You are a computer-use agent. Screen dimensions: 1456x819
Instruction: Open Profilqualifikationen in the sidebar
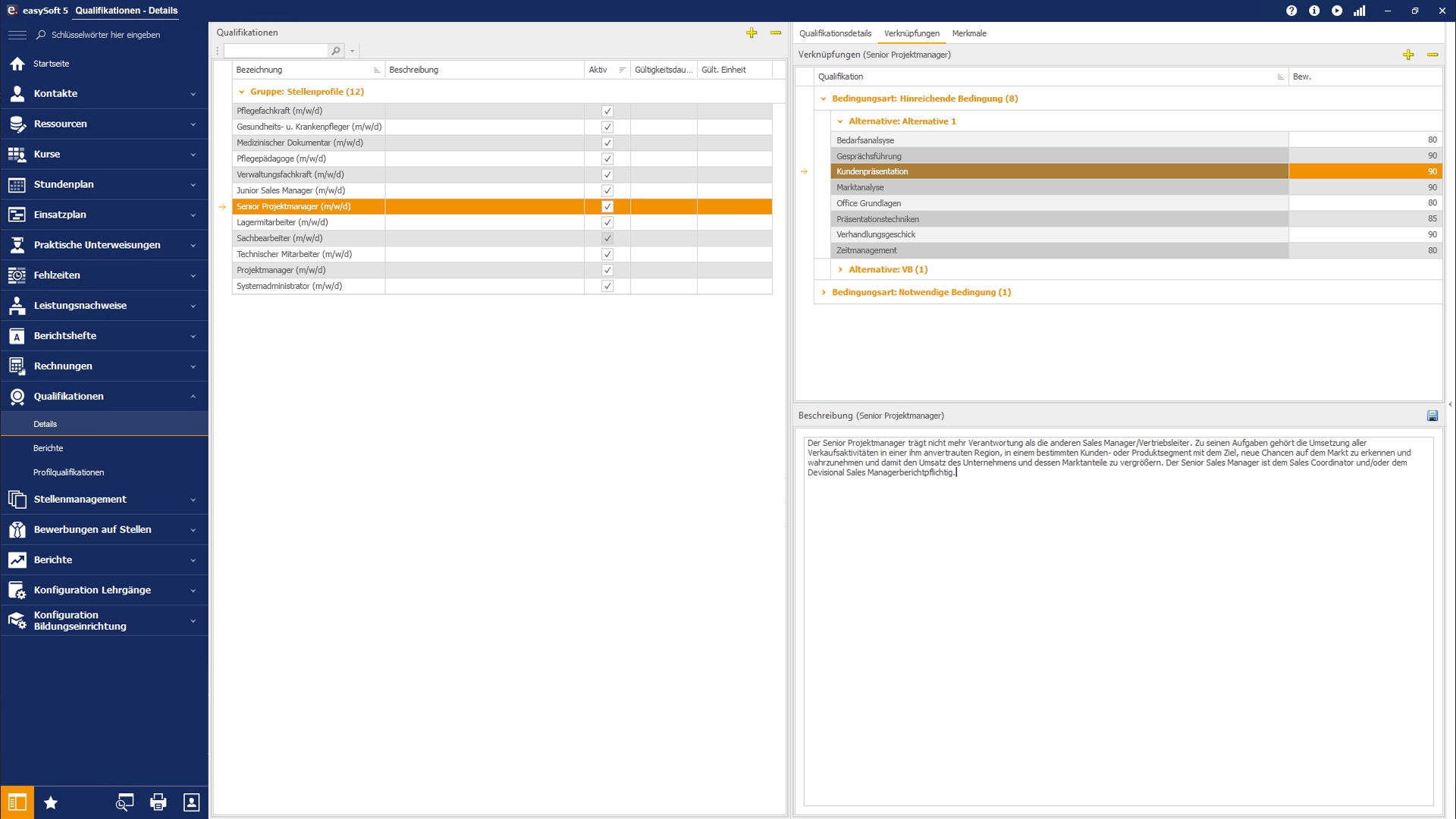pyautogui.click(x=69, y=472)
